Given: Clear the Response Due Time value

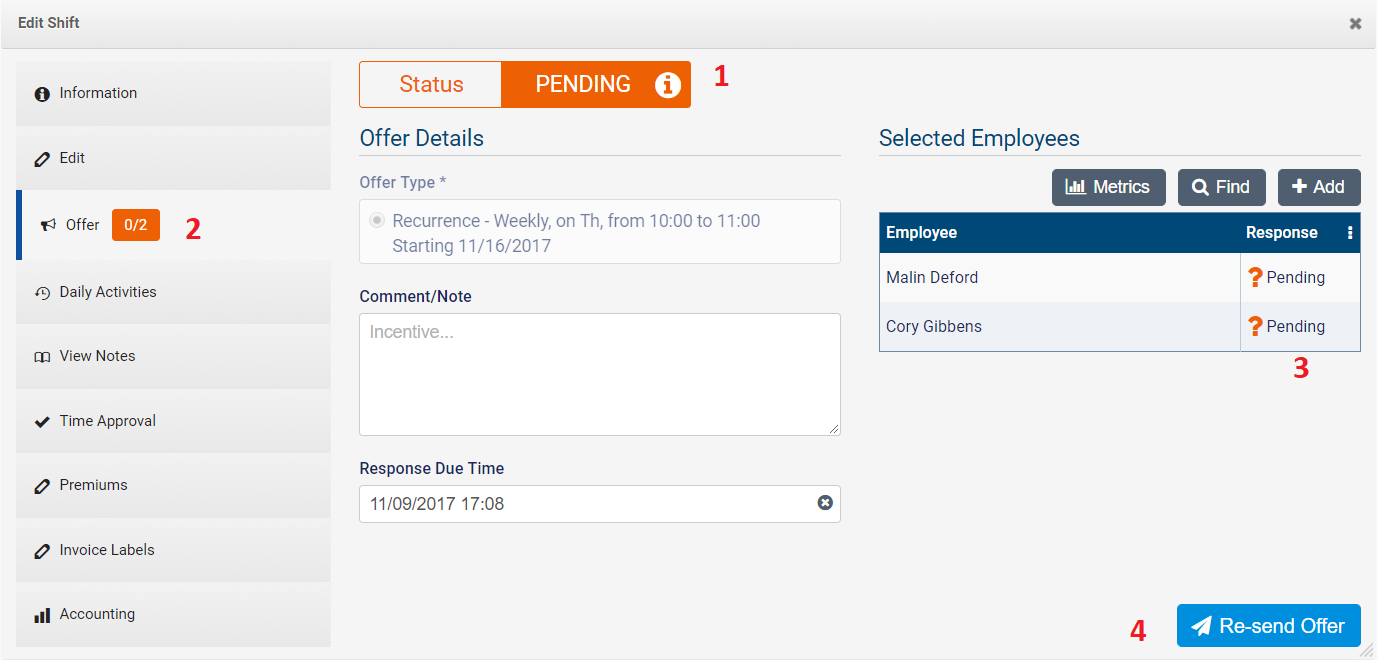Looking at the screenshot, I should (x=825, y=503).
